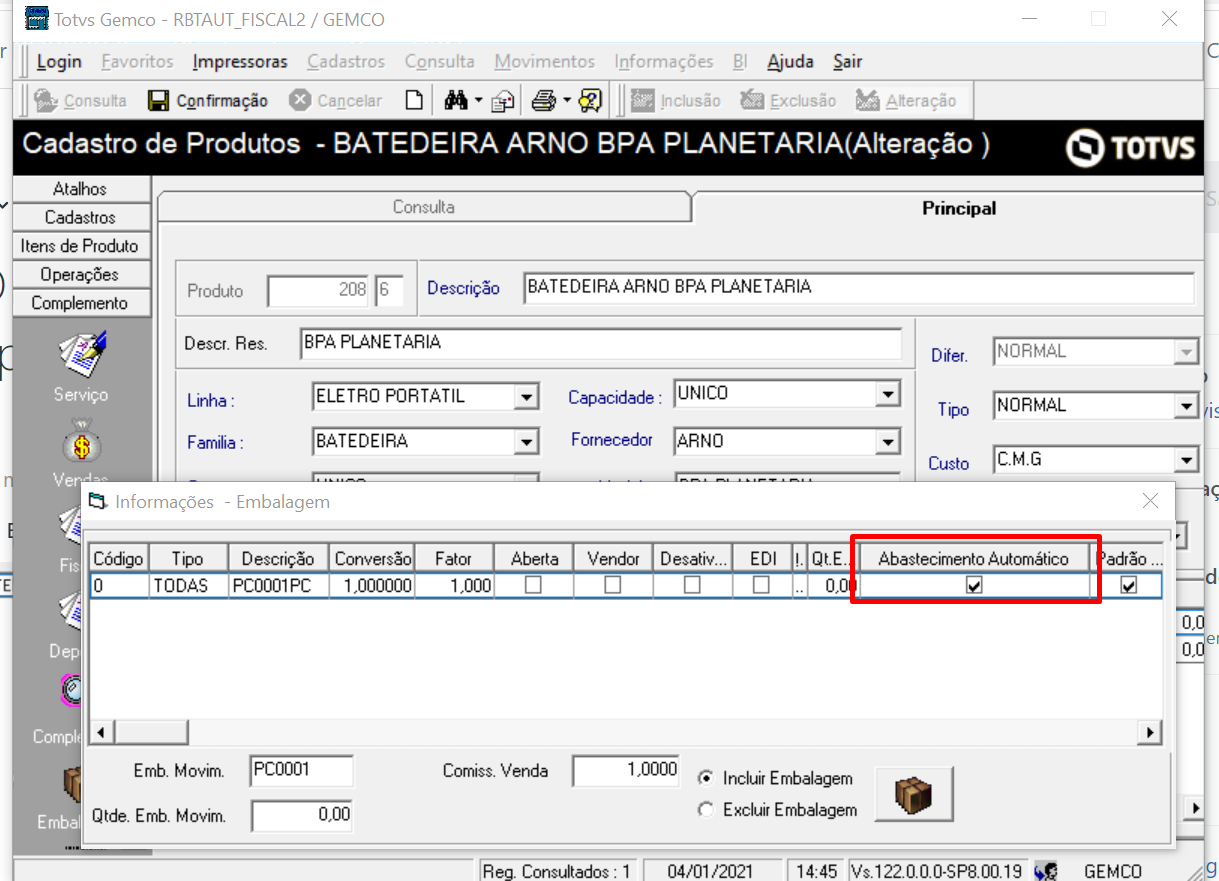Expand the Linha dropdown
The image size is (1219, 881).
[x=527, y=397]
